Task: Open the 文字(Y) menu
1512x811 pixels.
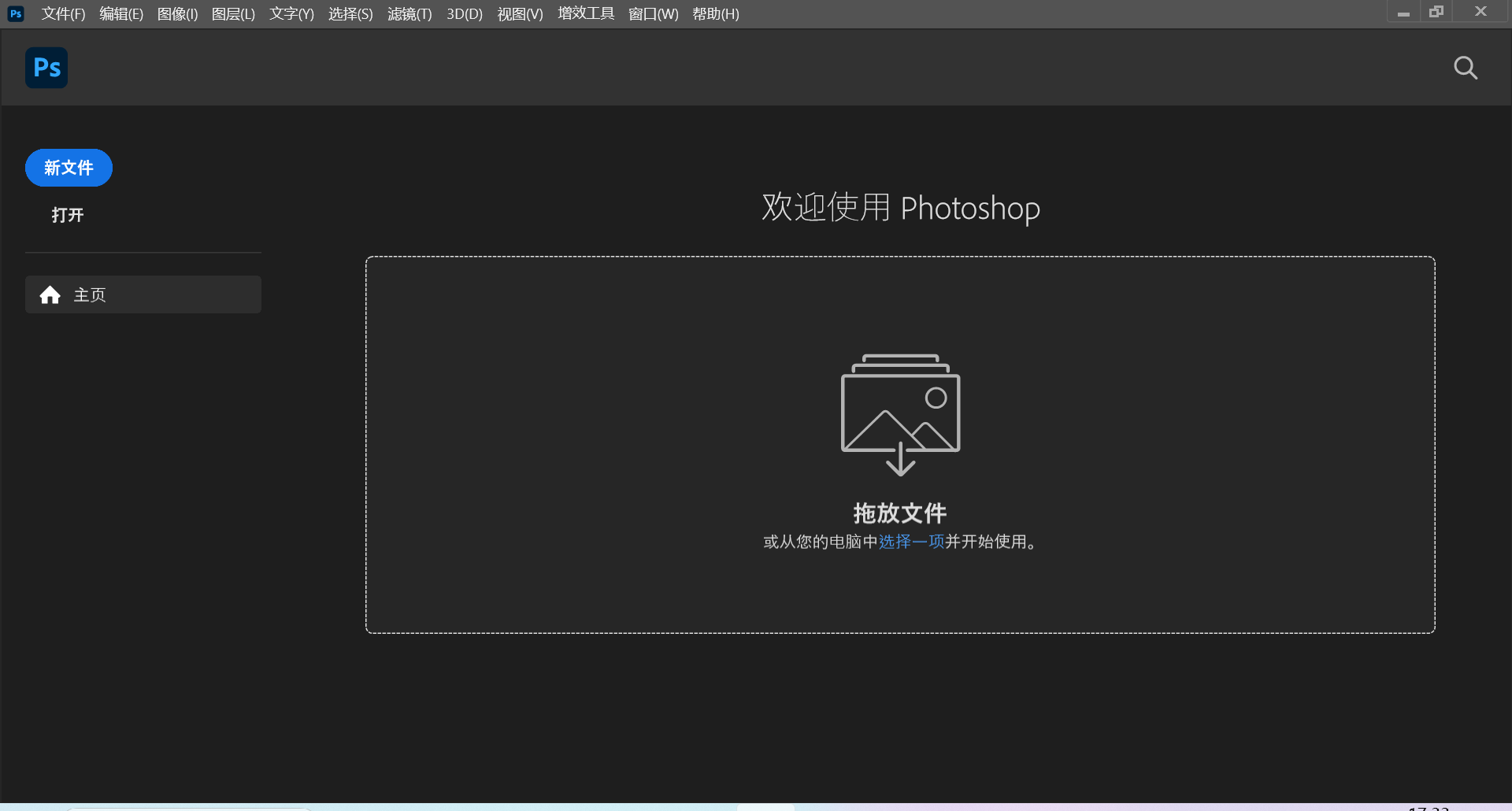Action: point(291,13)
